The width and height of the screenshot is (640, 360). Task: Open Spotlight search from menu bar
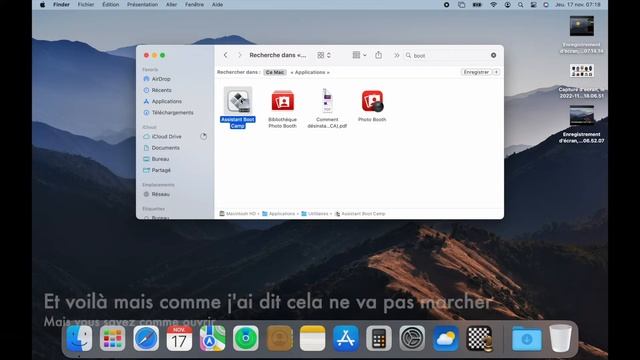pos(520,4)
